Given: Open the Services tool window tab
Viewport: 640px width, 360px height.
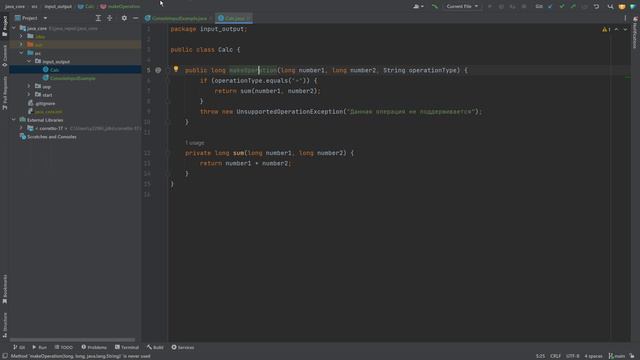Looking at the screenshot, I should point(182,347).
